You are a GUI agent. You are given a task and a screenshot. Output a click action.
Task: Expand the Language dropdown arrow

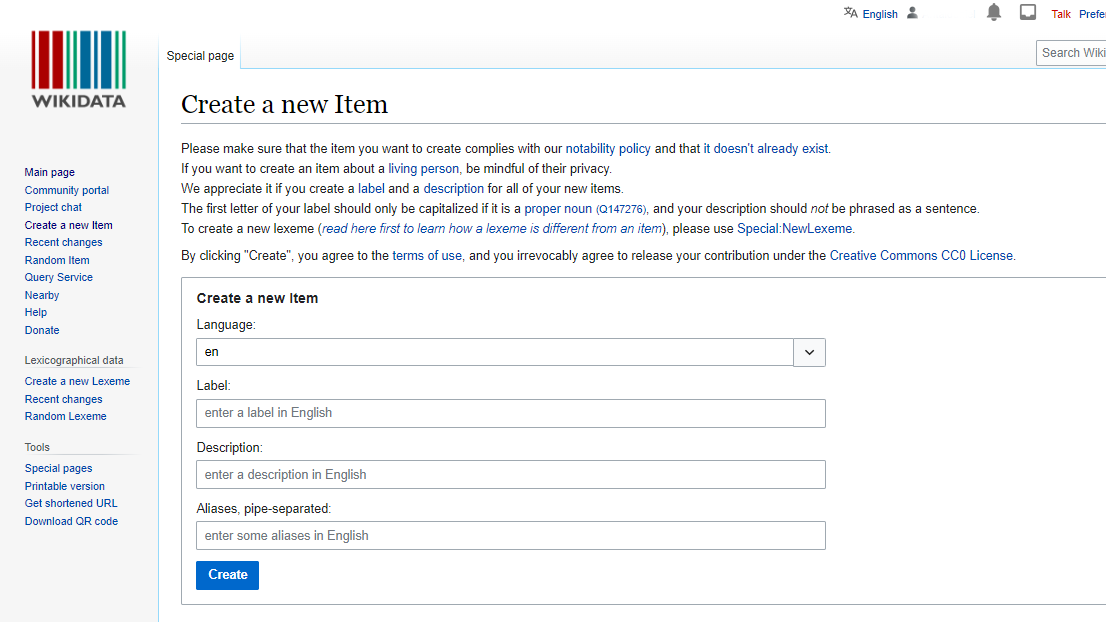coord(809,352)
